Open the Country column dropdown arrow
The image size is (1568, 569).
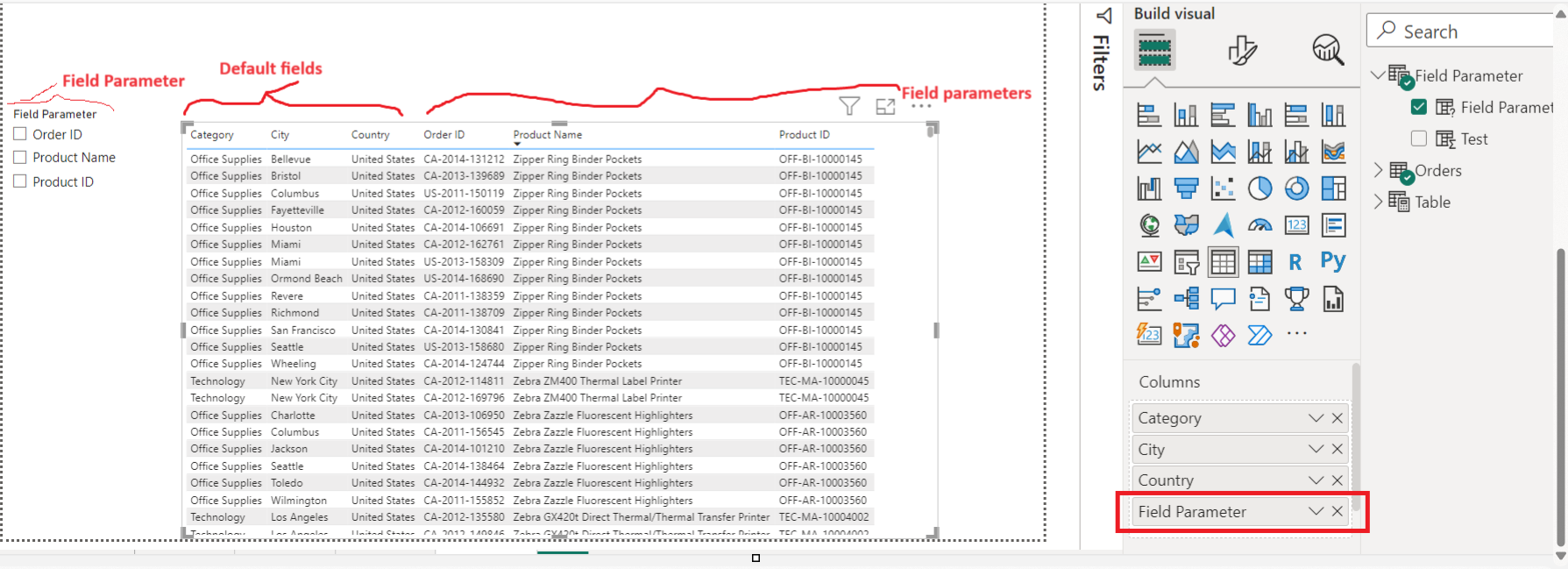(1316, 480)
